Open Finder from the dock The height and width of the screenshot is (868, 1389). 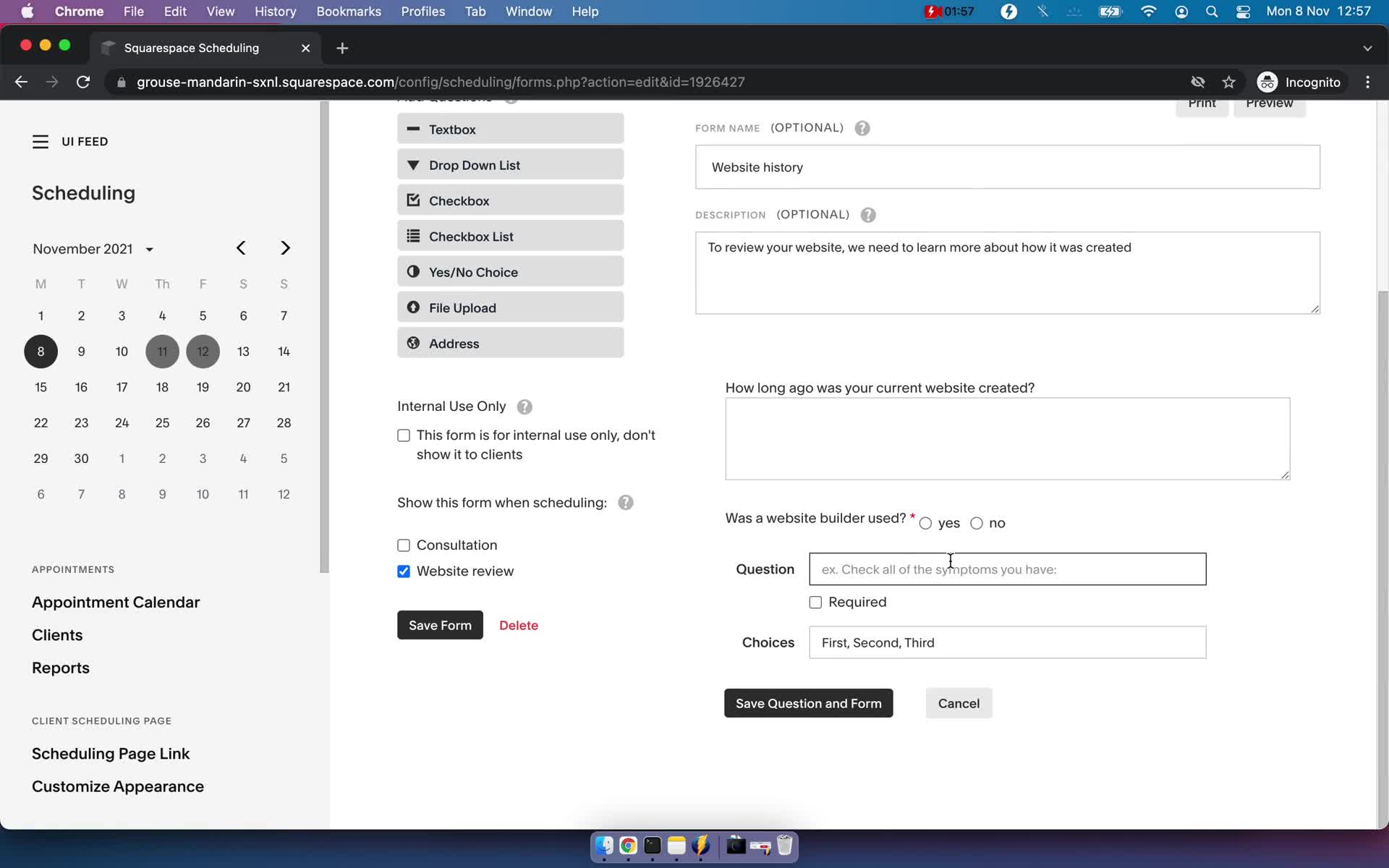(604, 846)
